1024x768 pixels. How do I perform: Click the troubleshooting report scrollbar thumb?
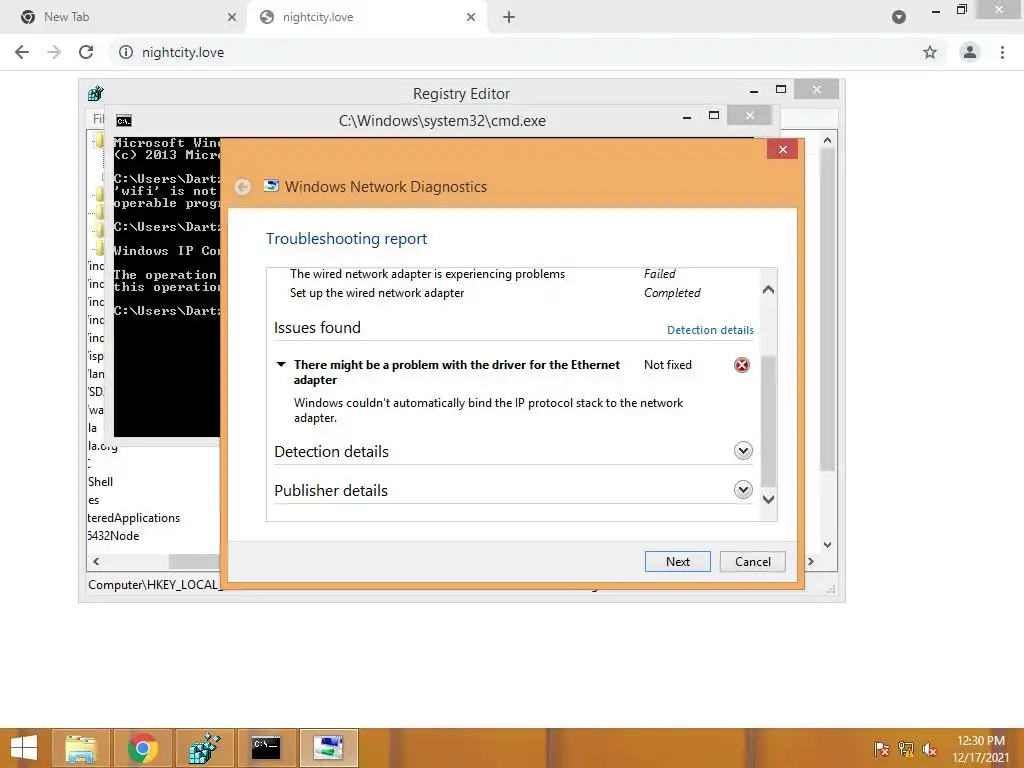pos(769,420)
